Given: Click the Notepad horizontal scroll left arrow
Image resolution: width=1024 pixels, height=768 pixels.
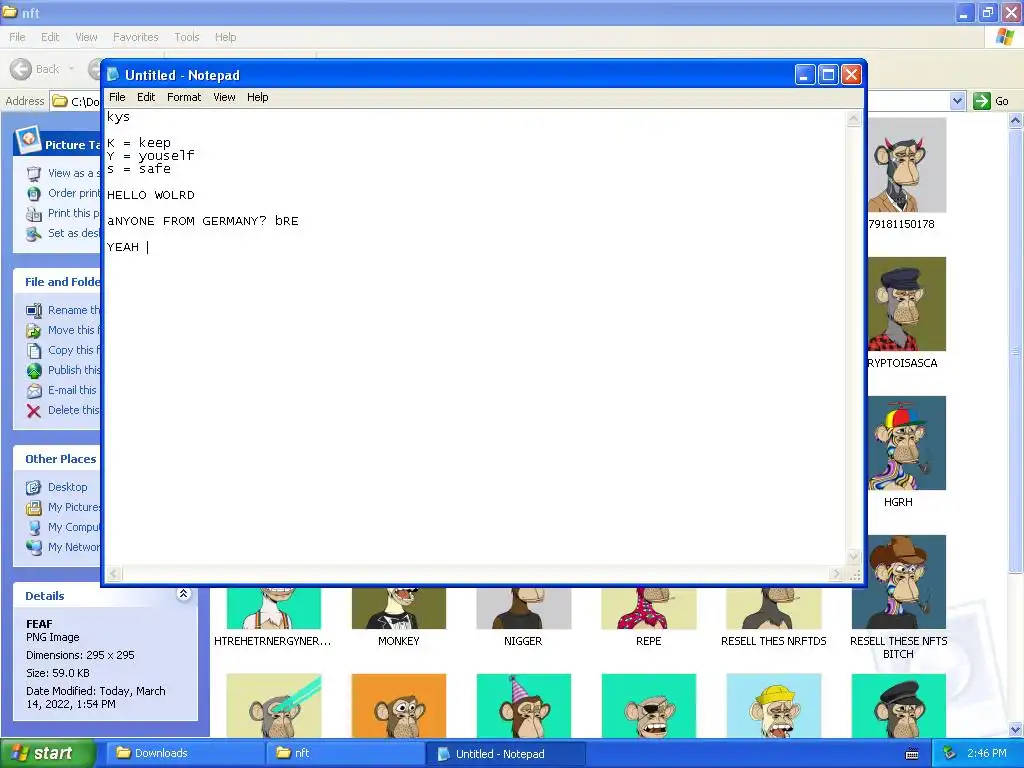Looking at the screenshot, I should (114, 574).
